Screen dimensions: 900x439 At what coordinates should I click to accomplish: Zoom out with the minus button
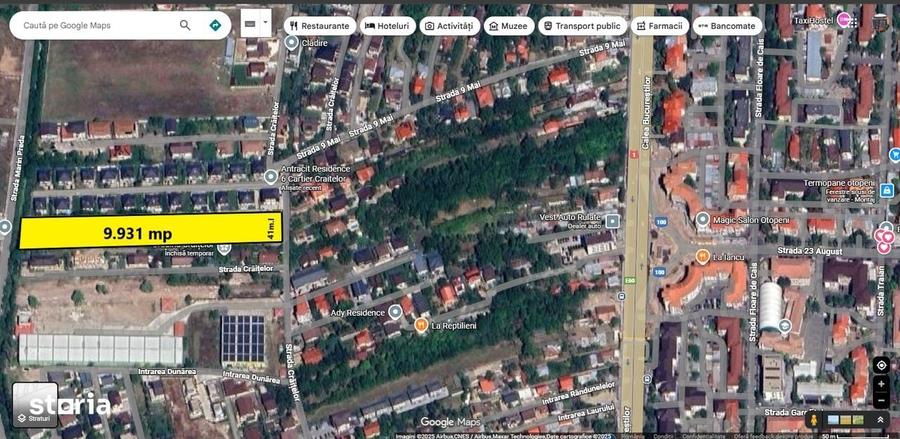[x=881, y=399]
